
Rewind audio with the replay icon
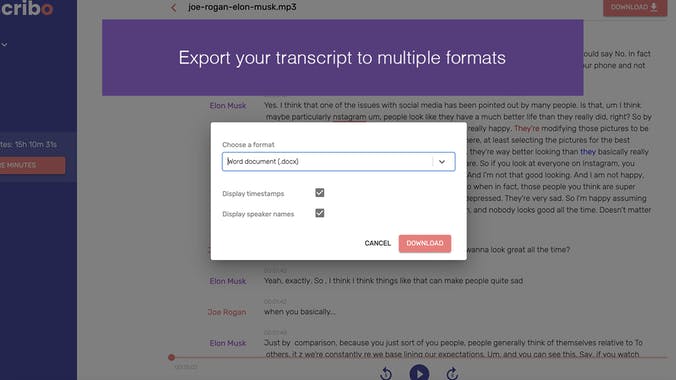[x=386, y=374]
